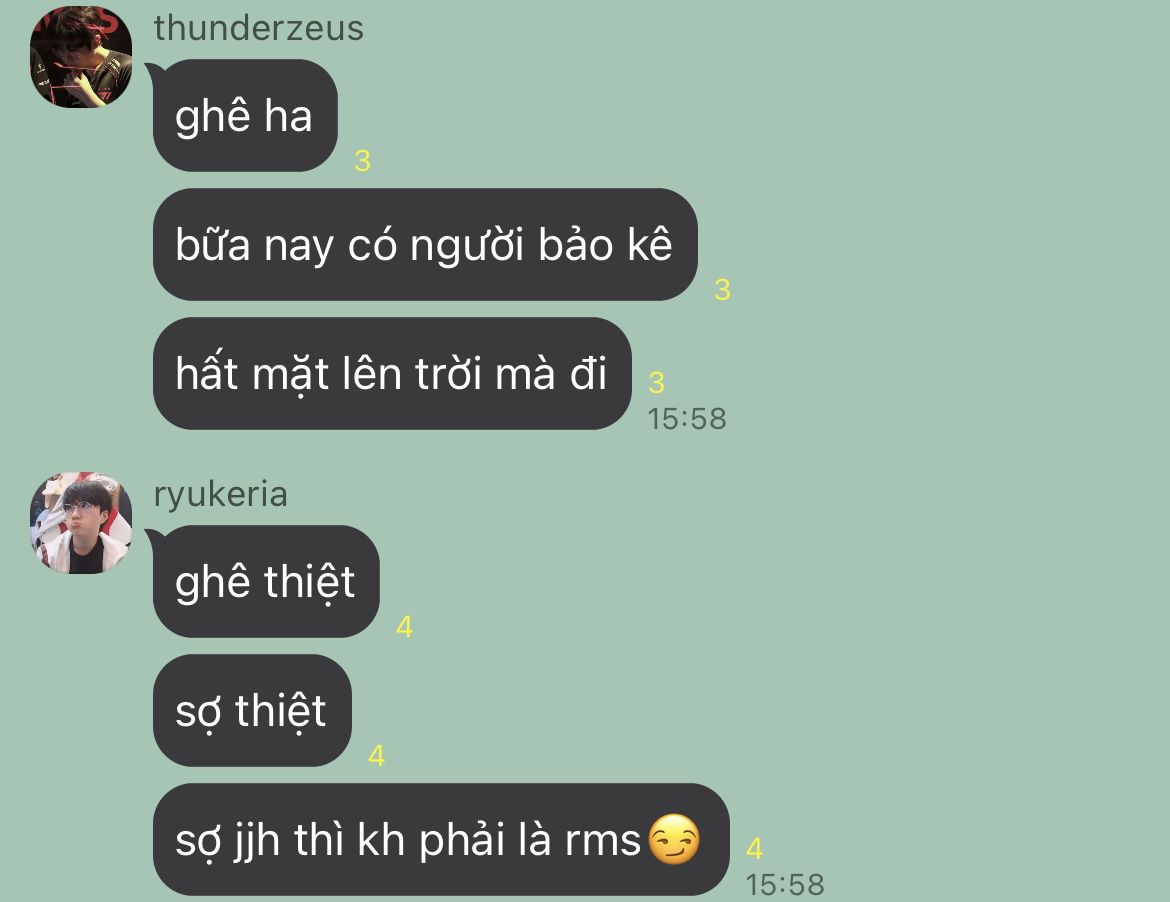Click empty chat background right of messages
Screen dimensions: 1170x902
tap(970, 448)
